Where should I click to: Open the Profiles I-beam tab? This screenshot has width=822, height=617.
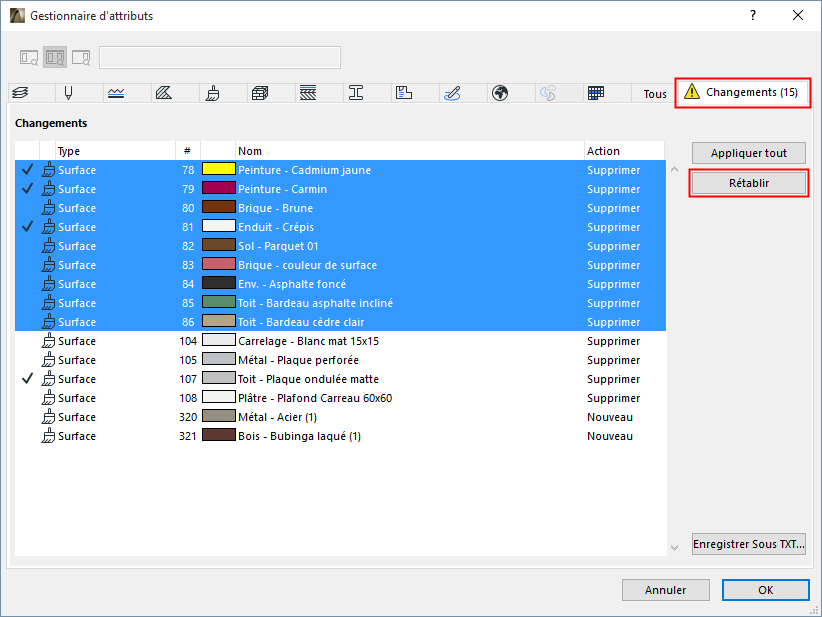356,93
